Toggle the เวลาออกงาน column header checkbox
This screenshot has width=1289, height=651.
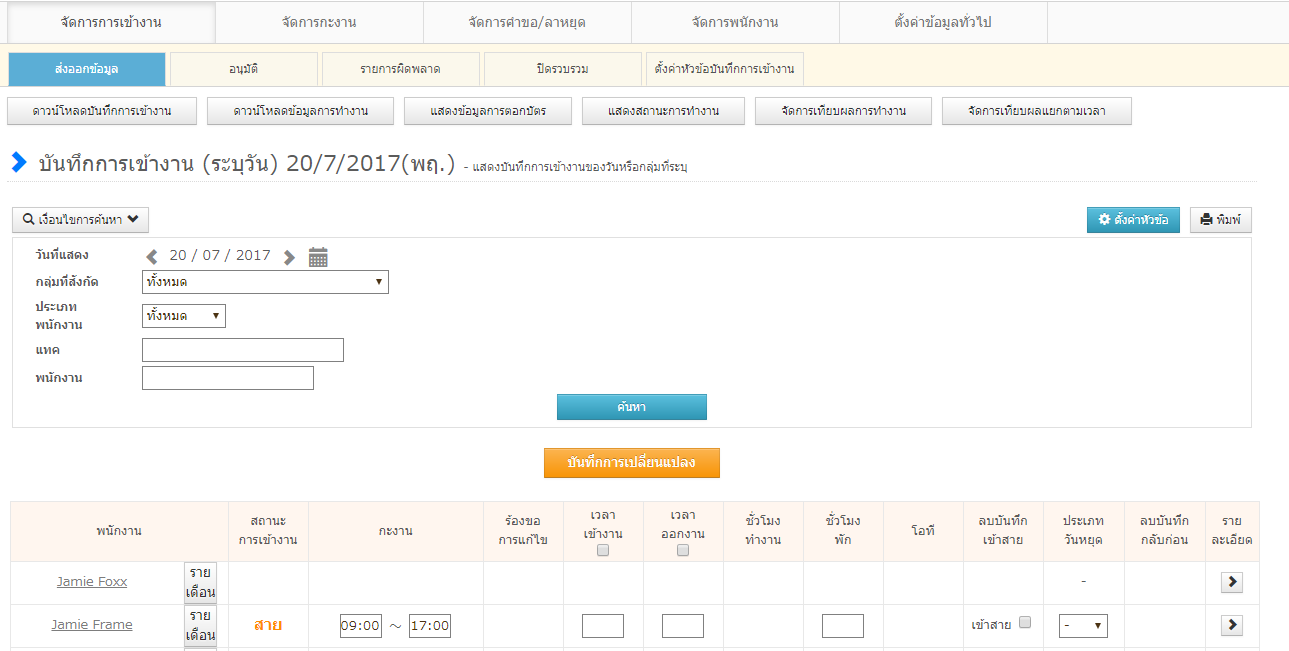[683, 550]
